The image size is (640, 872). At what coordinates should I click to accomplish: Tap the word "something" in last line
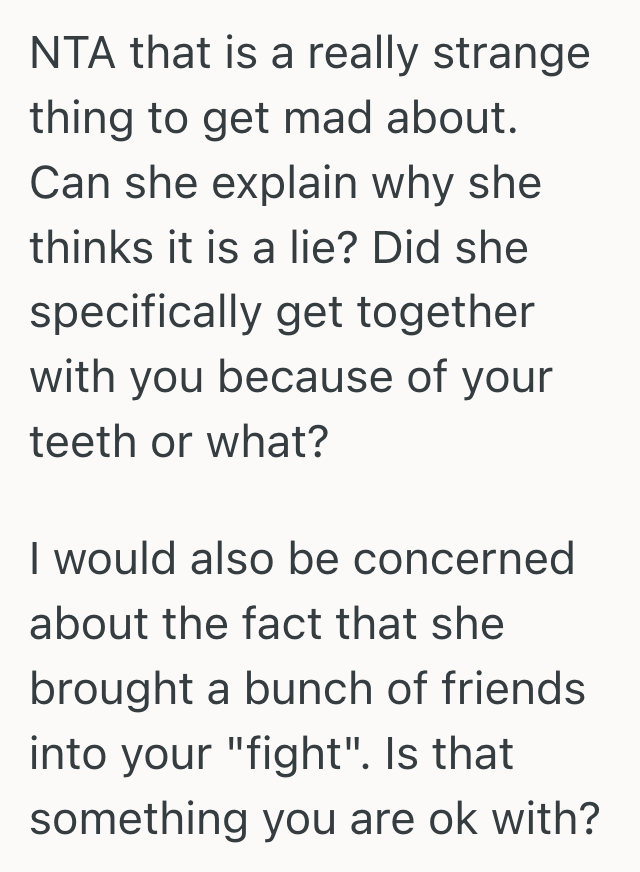[139, 817]
